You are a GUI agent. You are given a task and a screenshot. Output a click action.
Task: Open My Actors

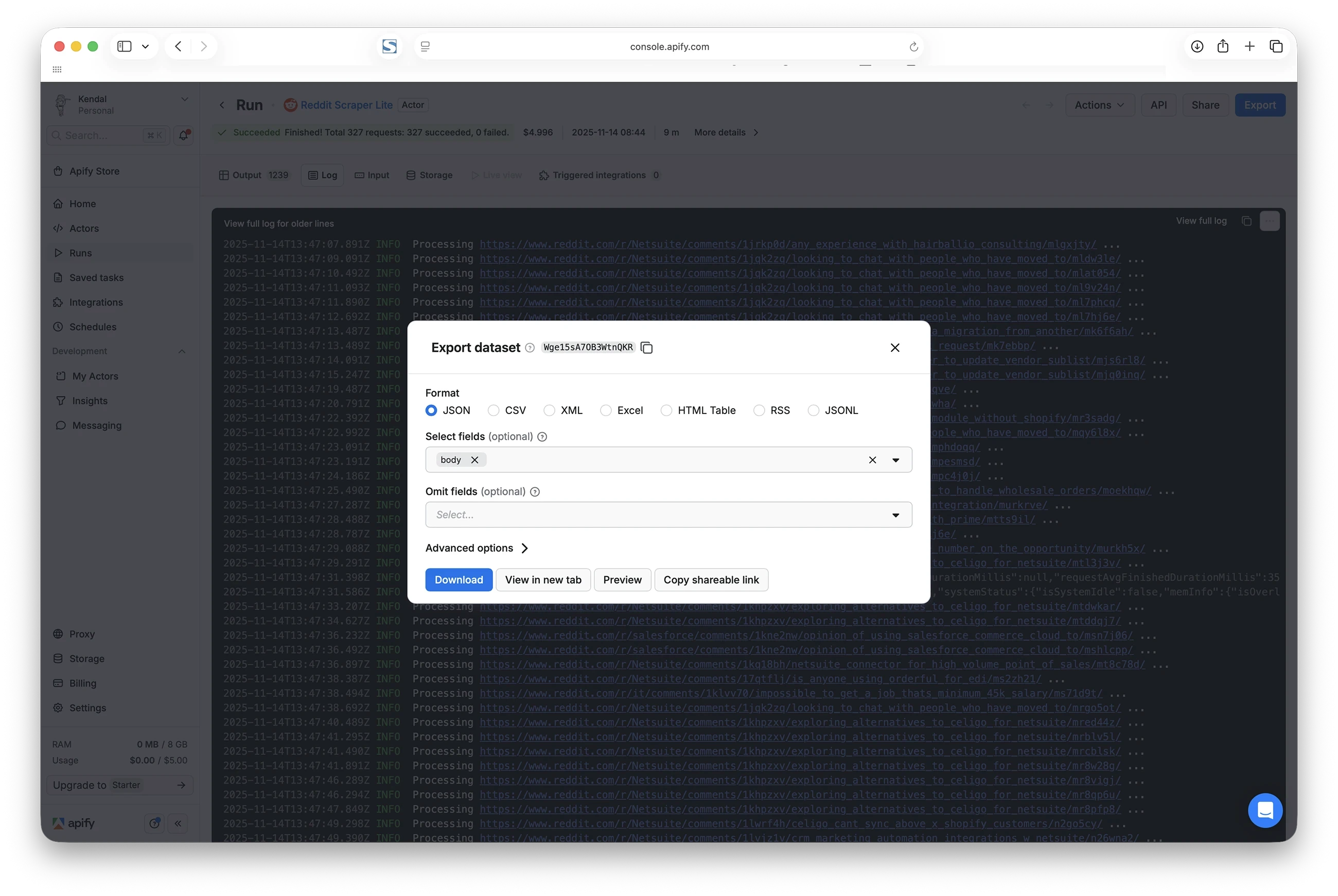coord(120,376)
